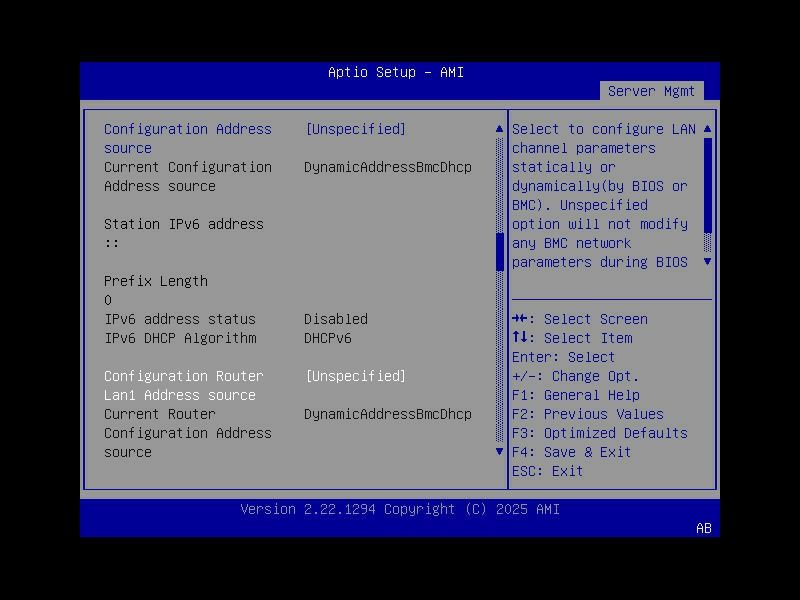Click the AB indicator in the corner

point(702,529)
